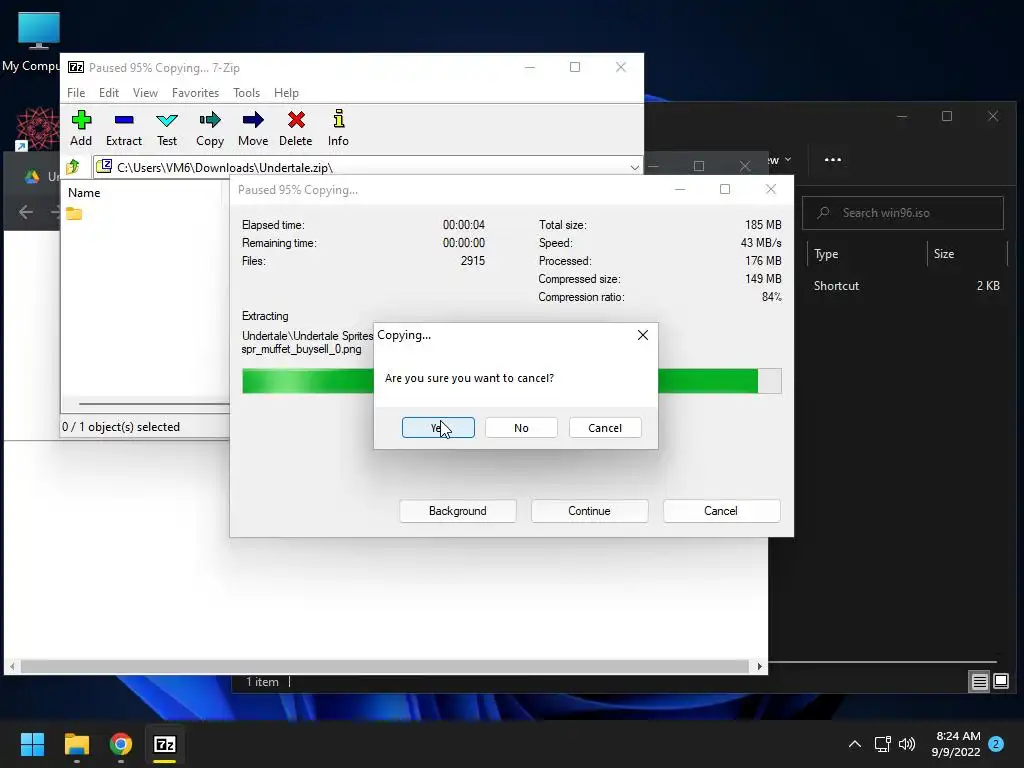Viewport: 1024px width, 768px height.
Task: Click the Background button in the progress window
Action: 458,511
